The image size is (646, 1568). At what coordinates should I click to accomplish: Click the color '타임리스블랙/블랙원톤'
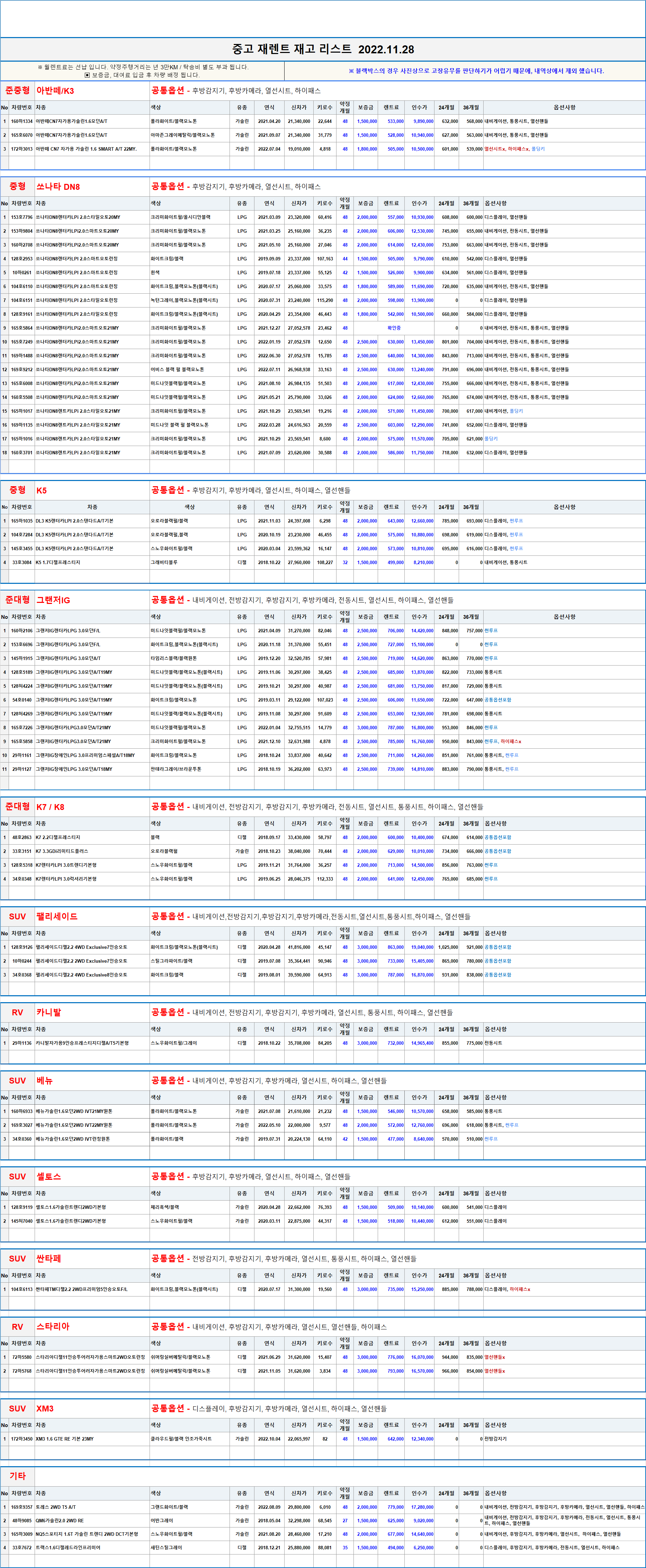[x=174, y=659]
